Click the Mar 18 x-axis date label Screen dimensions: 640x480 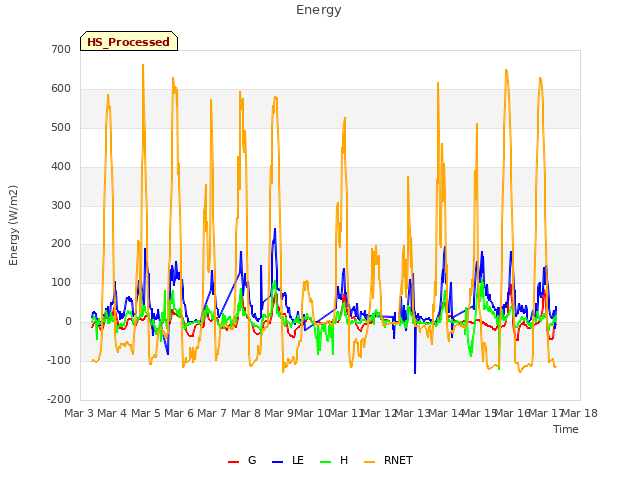click(x=580, y=413)
